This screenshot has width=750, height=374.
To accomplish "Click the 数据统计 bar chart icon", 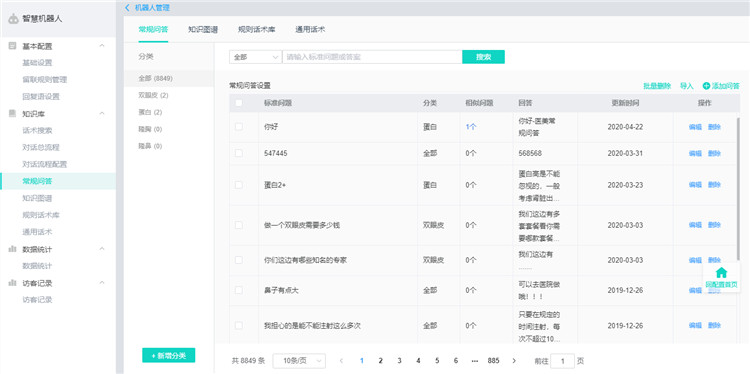I will click(x=12, y=249).
